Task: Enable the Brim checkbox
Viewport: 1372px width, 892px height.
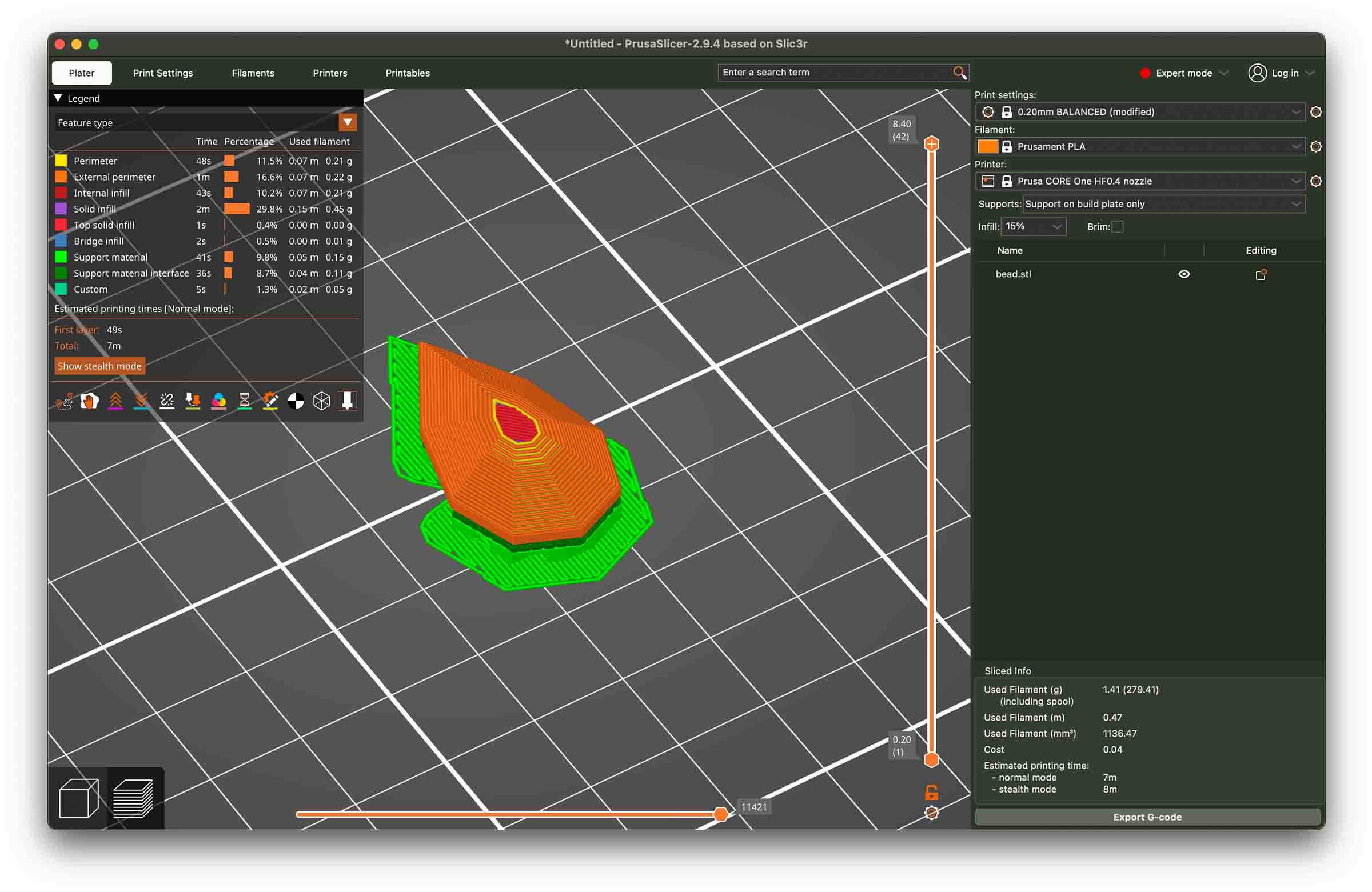Action: coord(1117,227)
